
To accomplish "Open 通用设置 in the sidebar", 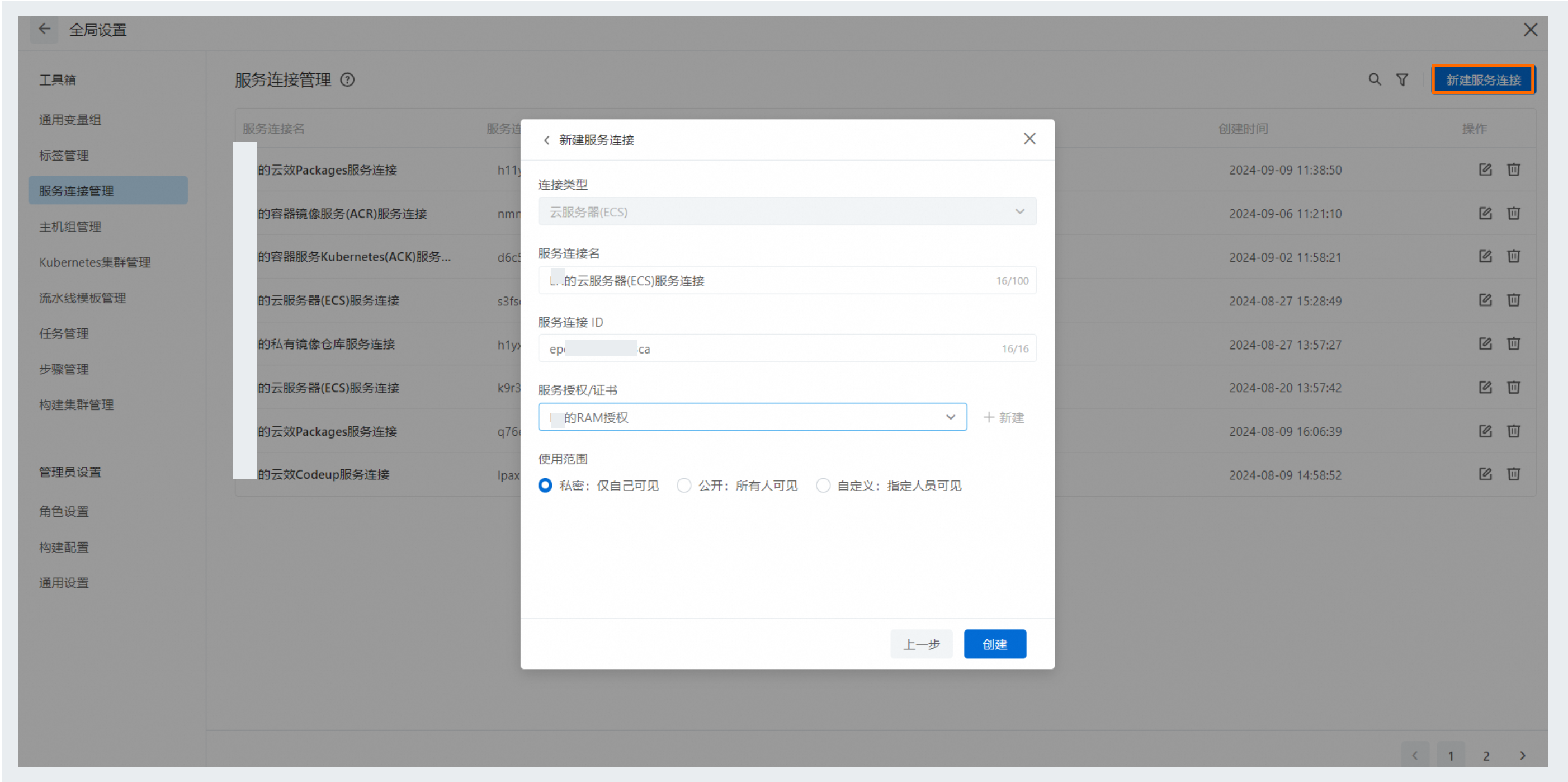I will [x=64, y=583].
